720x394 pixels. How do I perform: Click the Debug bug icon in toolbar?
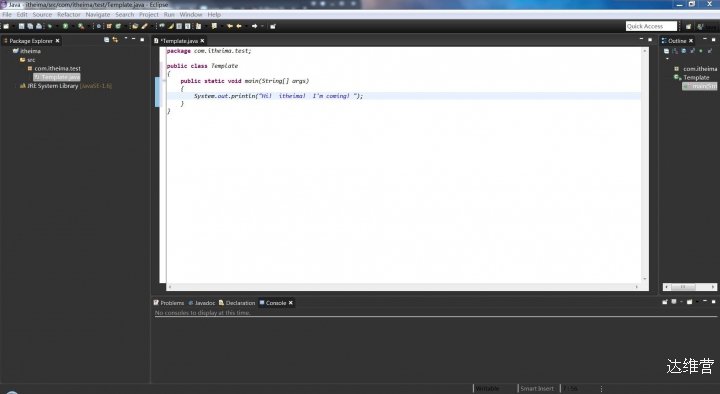(x=50, y=26)
